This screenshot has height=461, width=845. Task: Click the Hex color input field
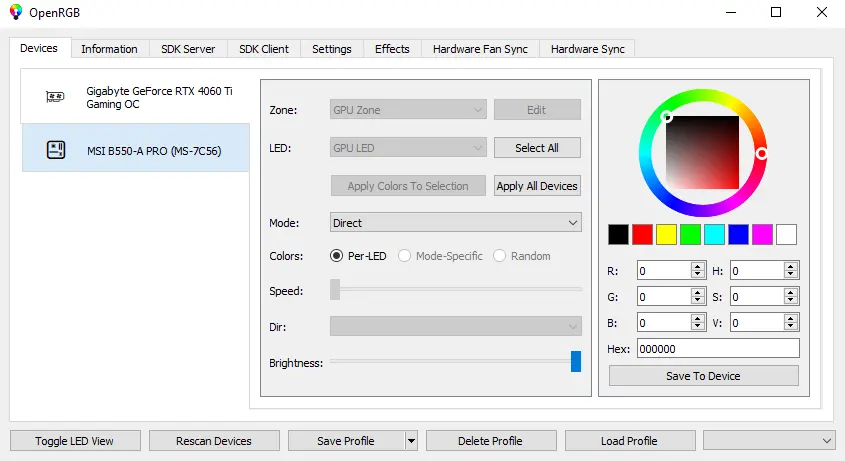pyautogui.click(x=718, y=348)
